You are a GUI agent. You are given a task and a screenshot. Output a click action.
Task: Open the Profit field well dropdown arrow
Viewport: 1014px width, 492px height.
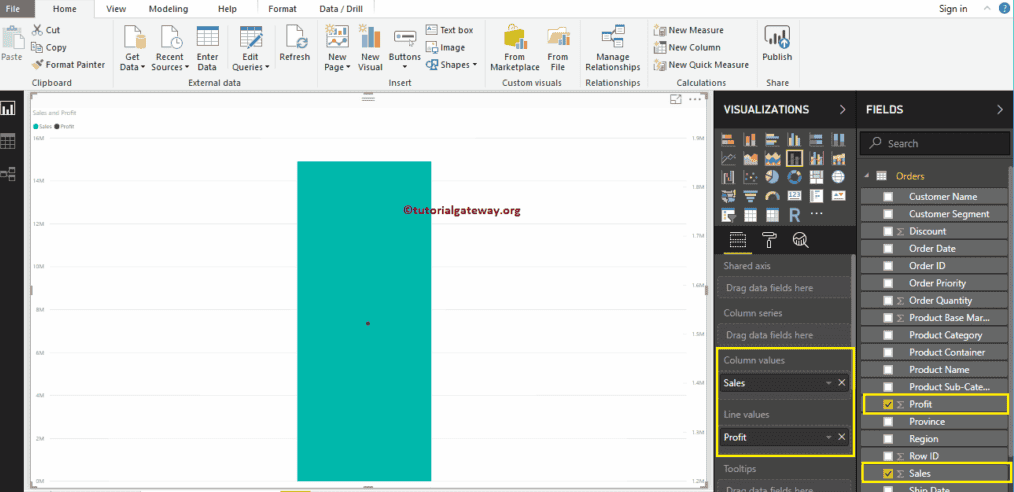point(828,437)
